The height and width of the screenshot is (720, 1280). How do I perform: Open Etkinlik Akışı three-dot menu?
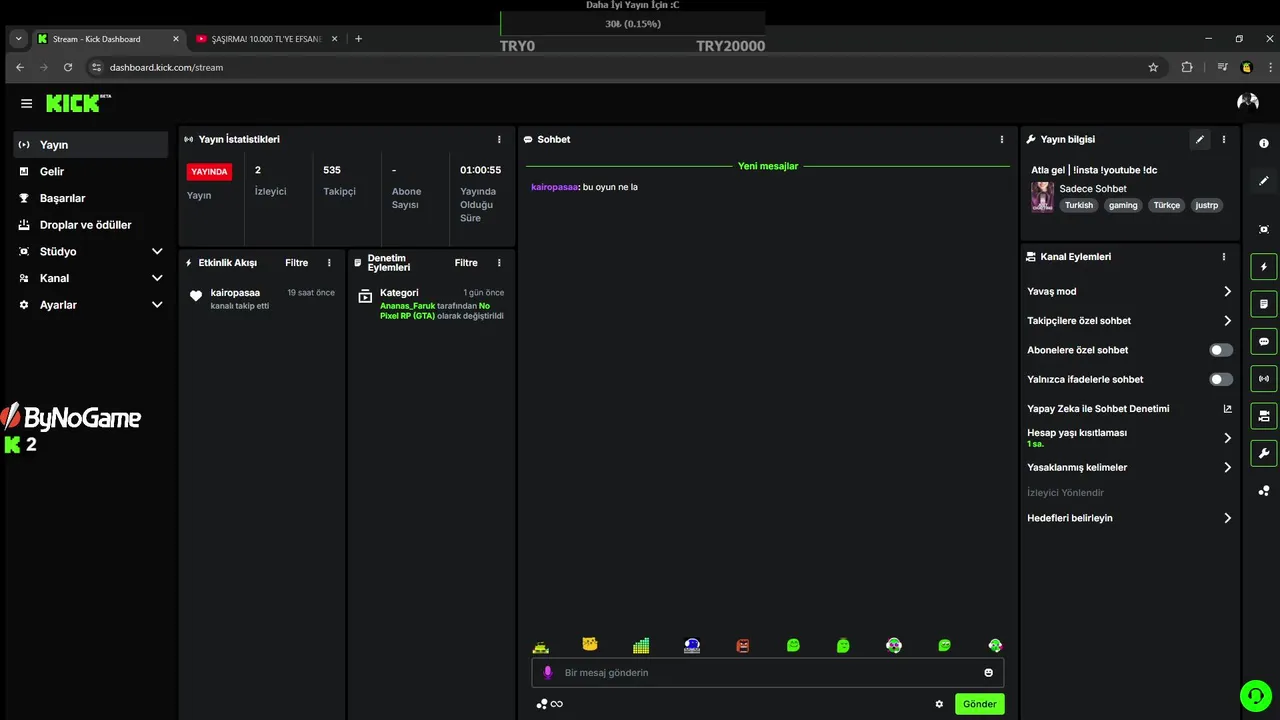[x=329, y=263]
